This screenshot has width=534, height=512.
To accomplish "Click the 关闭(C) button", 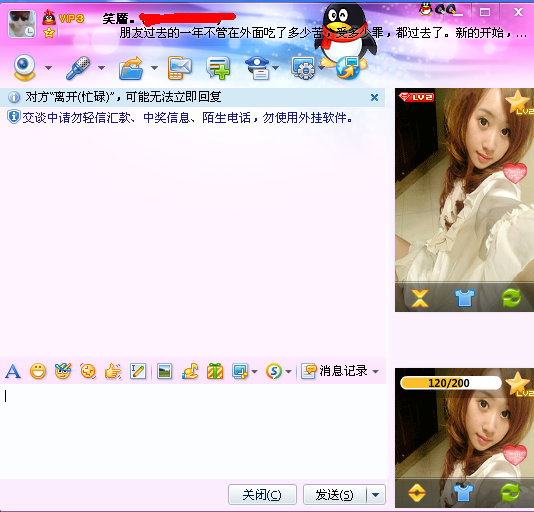I will click(x=262, y=494).
